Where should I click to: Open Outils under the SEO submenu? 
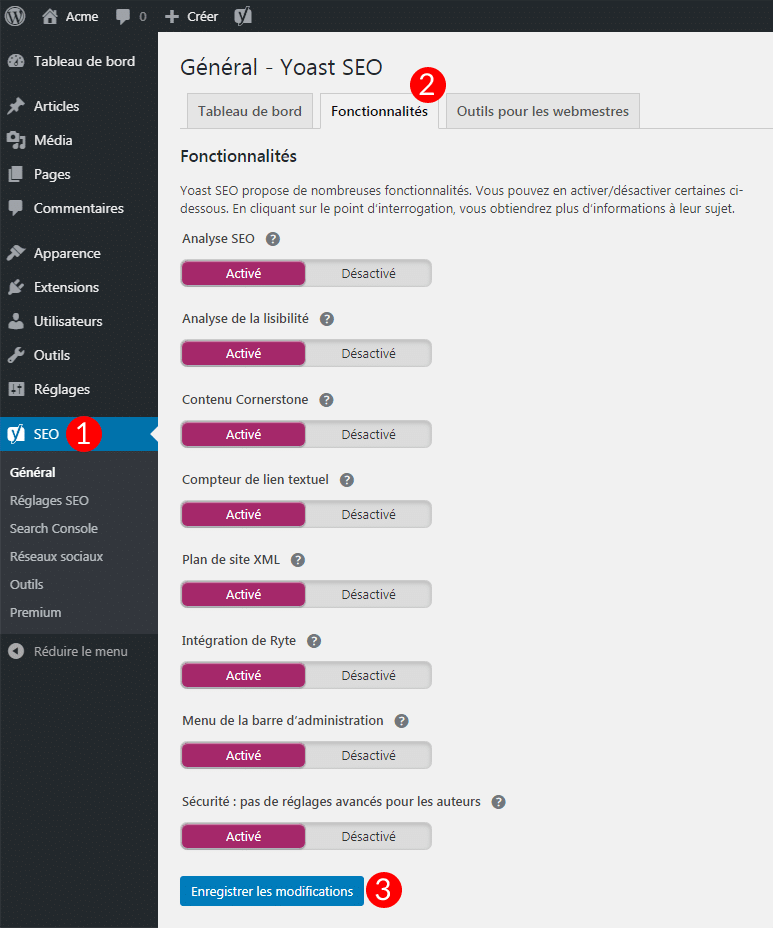point(27,584)
